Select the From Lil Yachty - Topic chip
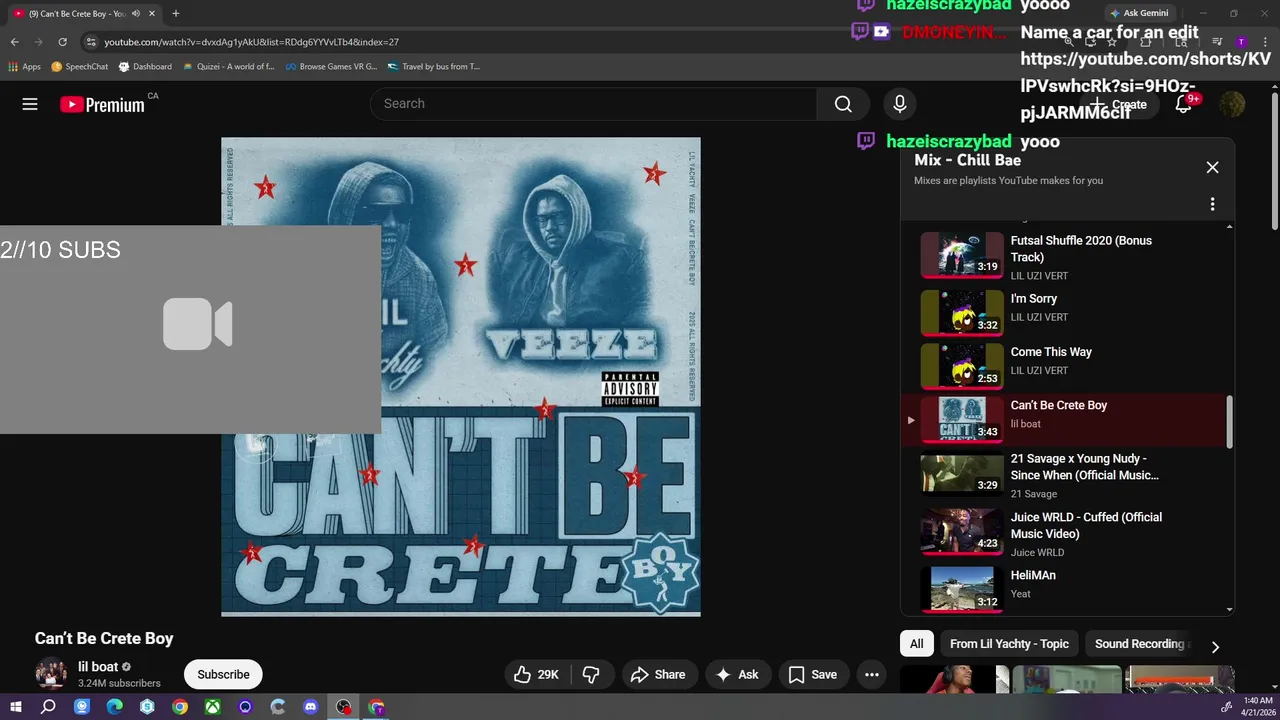 [x=1009, y=644]
